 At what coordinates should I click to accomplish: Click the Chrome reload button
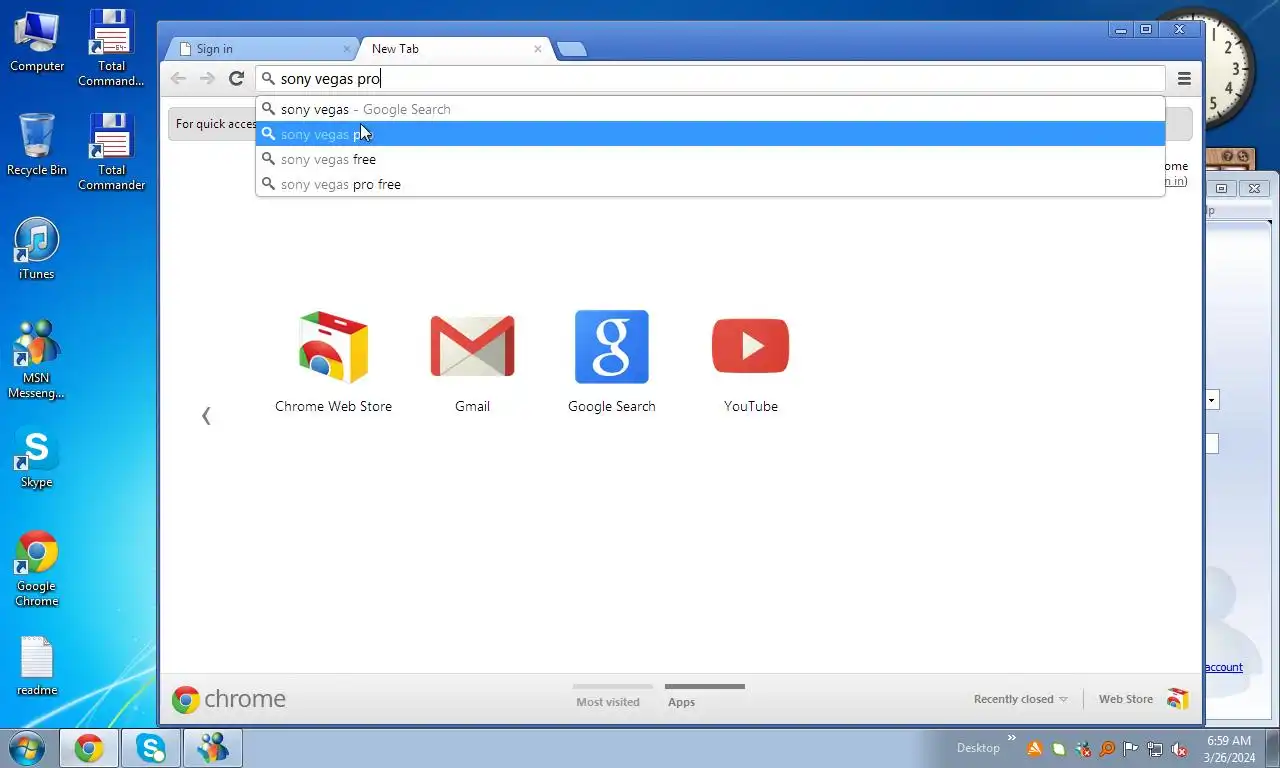tap(236, 79)
